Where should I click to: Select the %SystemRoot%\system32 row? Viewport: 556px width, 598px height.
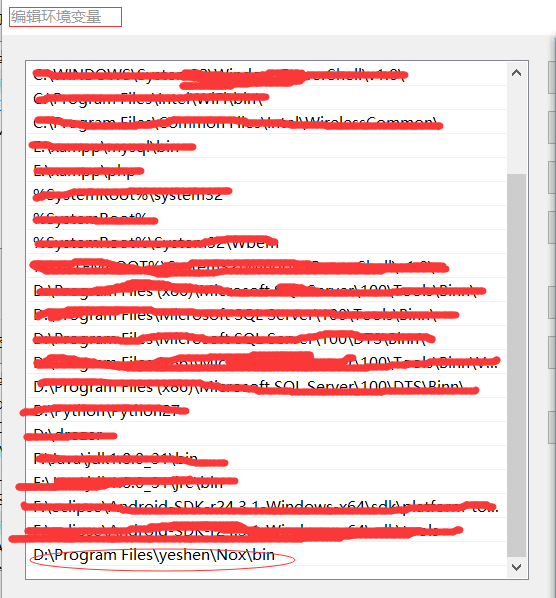(267, 194)
